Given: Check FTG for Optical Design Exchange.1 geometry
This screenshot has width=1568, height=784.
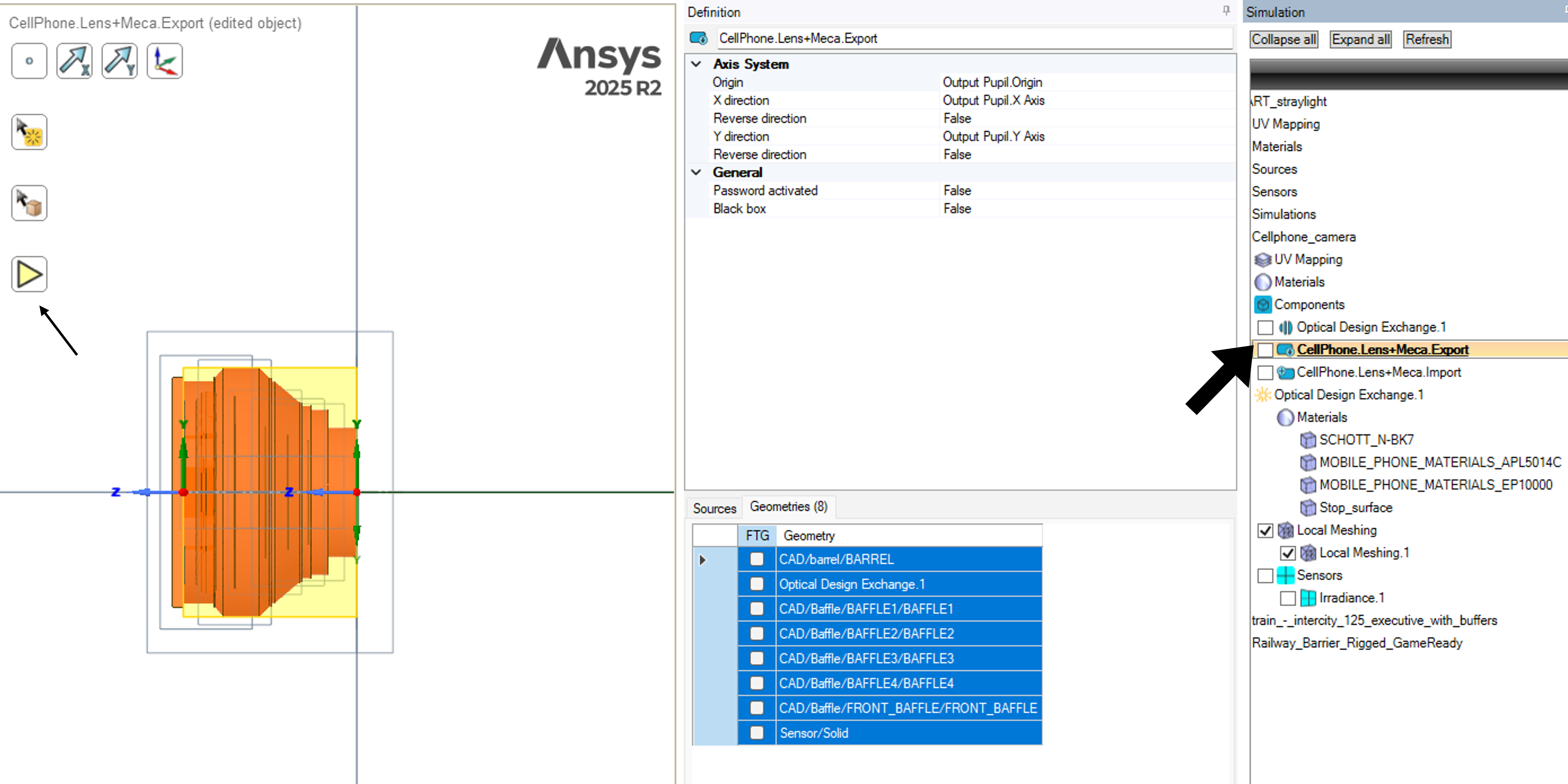Looking at the screenshot, I should [x=757, y=584].
